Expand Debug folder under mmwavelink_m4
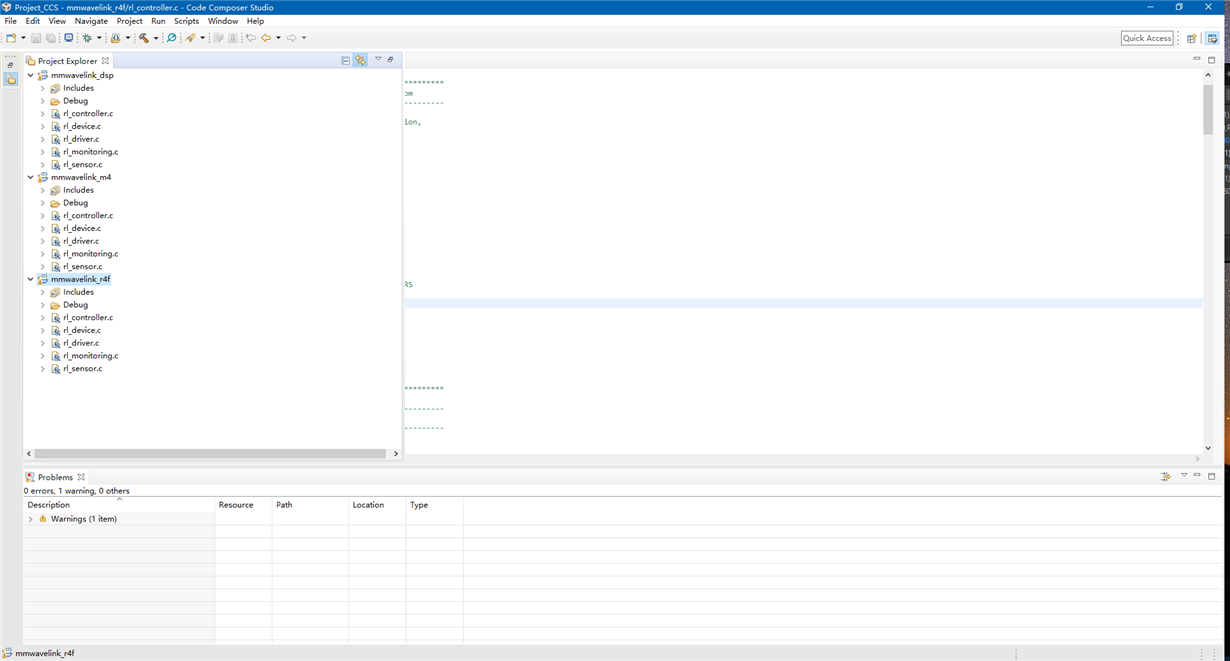The width and height of the screenshot is (1230, 661). 43,203
